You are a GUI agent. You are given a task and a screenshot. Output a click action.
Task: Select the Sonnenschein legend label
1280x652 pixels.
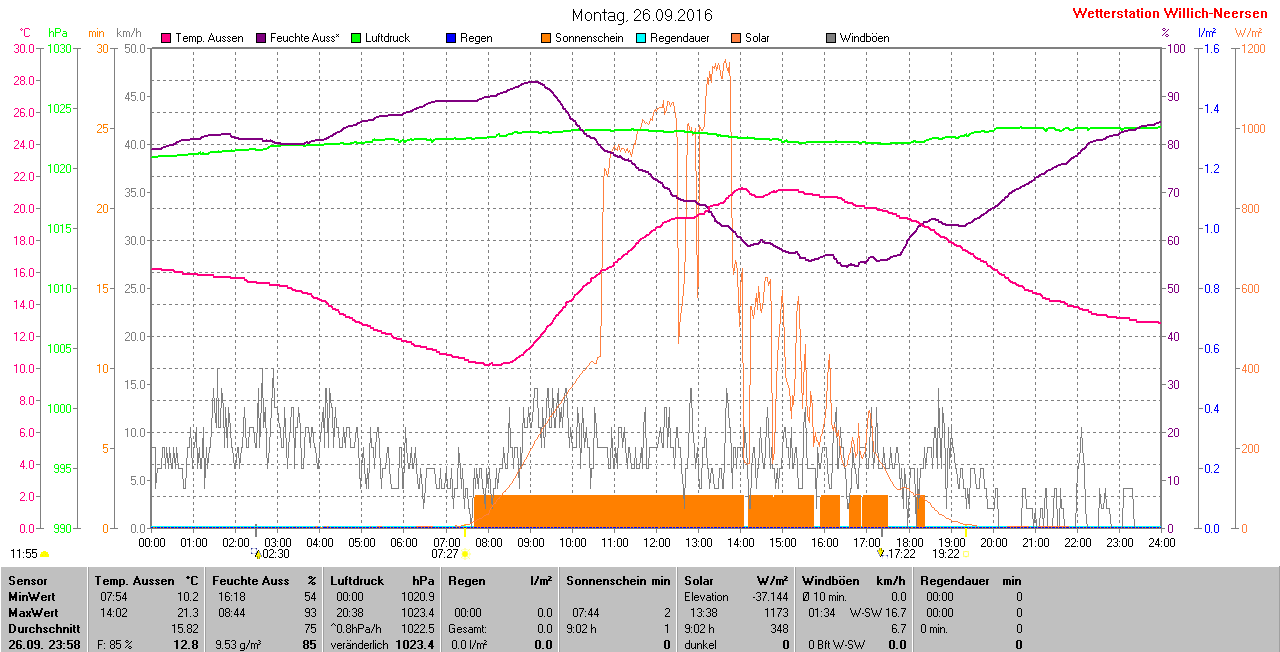588,38
